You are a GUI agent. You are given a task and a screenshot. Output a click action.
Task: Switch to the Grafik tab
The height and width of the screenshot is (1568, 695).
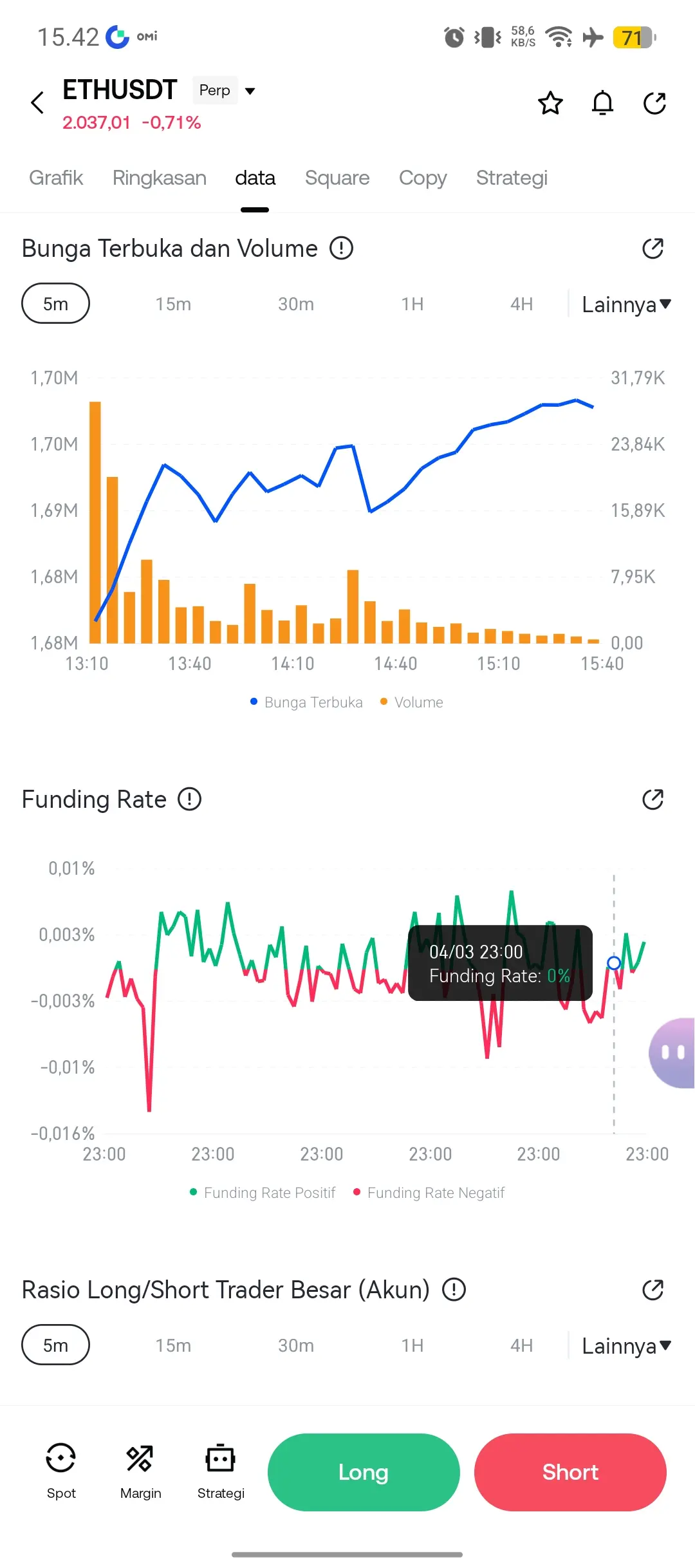pos(56,178)
